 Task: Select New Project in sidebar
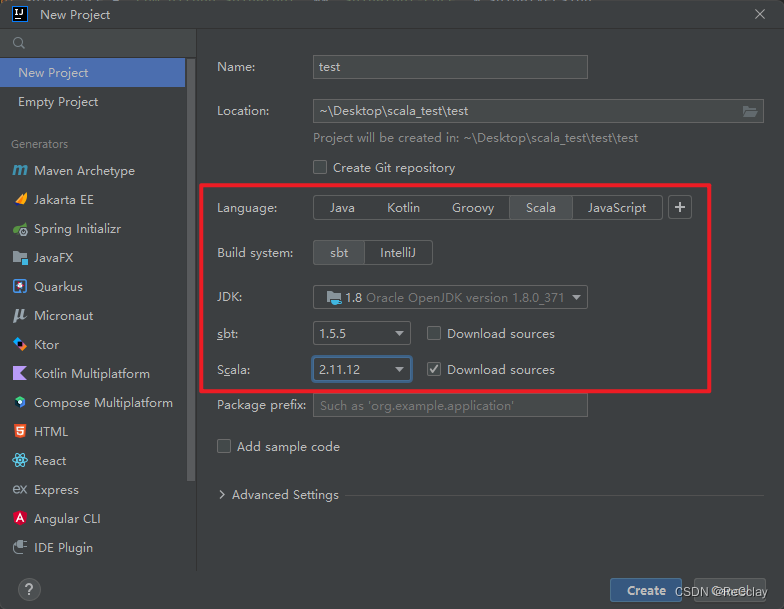[92, 72]
